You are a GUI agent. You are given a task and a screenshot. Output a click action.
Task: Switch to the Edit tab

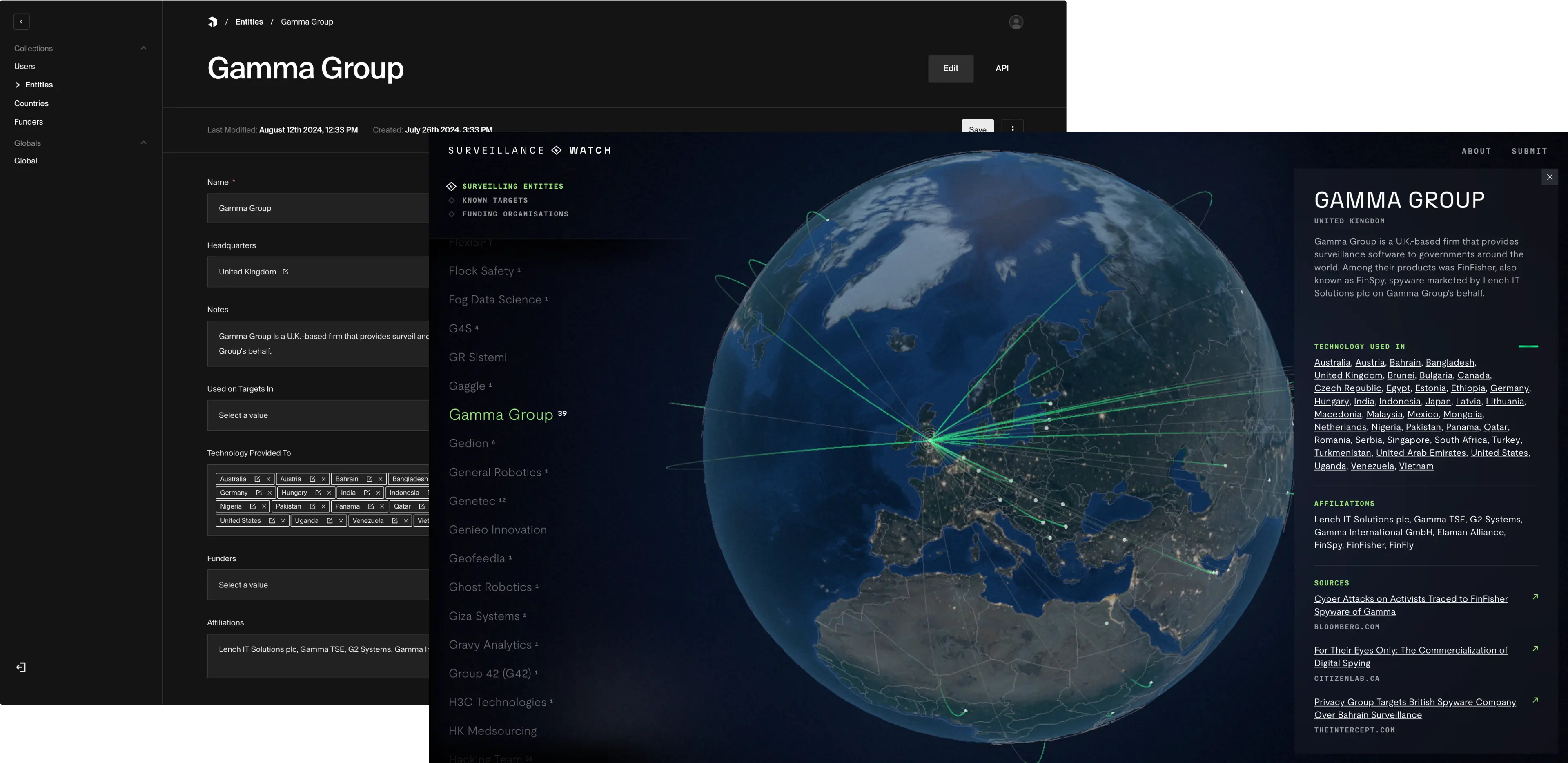pos(950,68)
